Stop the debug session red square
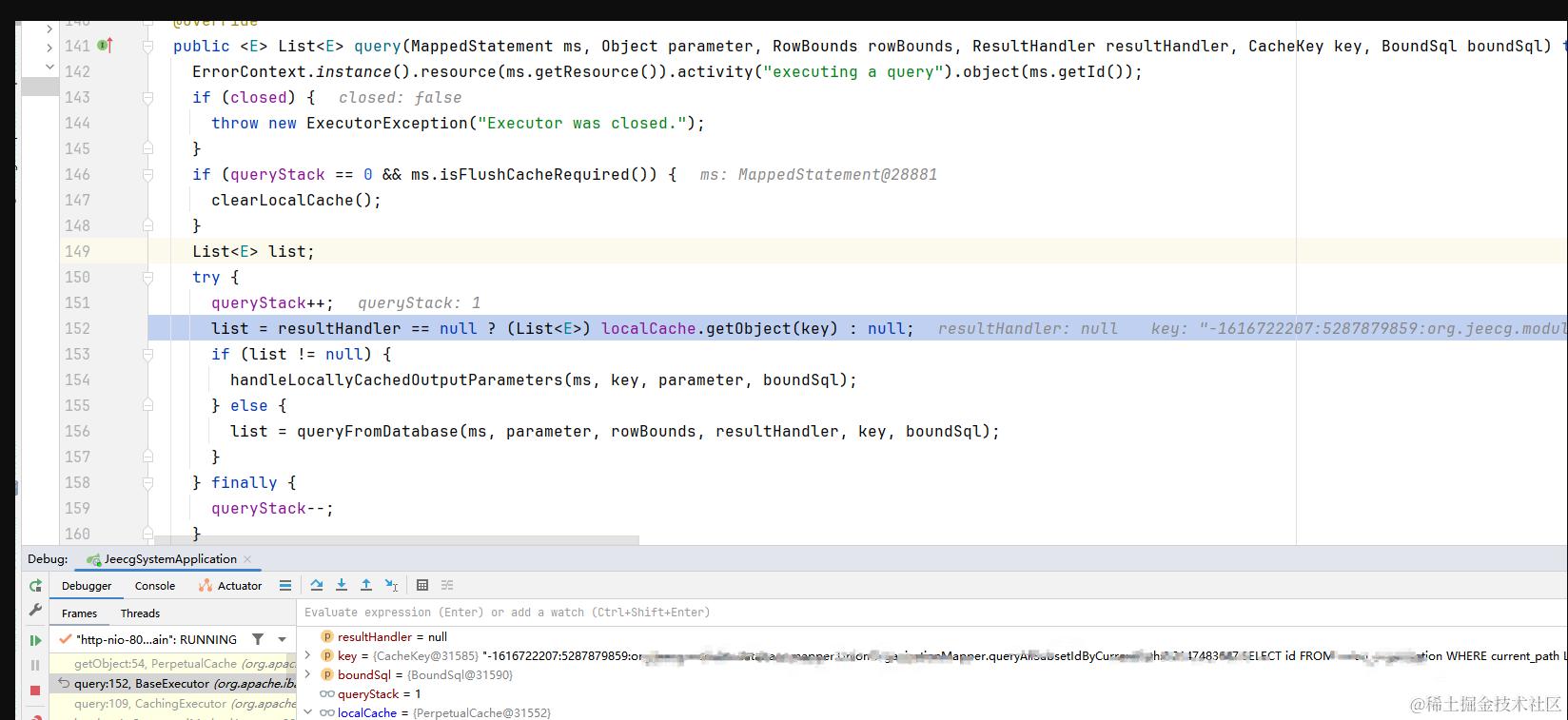 (35, 690)
